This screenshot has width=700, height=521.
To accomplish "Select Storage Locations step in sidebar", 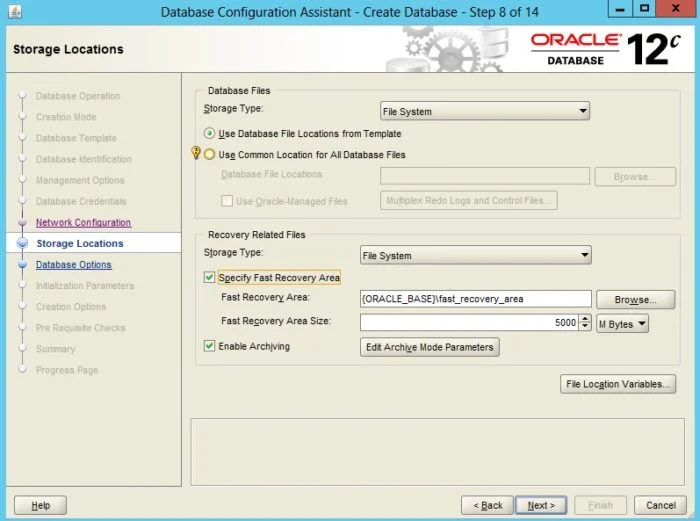I will [80, 243].
